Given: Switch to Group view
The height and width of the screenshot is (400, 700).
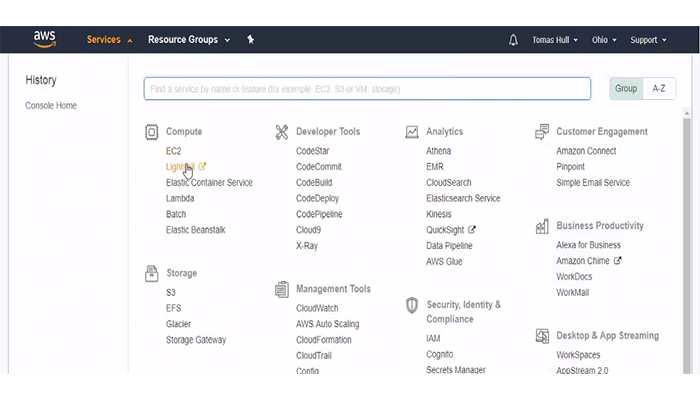Looking at the screenshot, I should pyautogui.click(x=626, y=88).
